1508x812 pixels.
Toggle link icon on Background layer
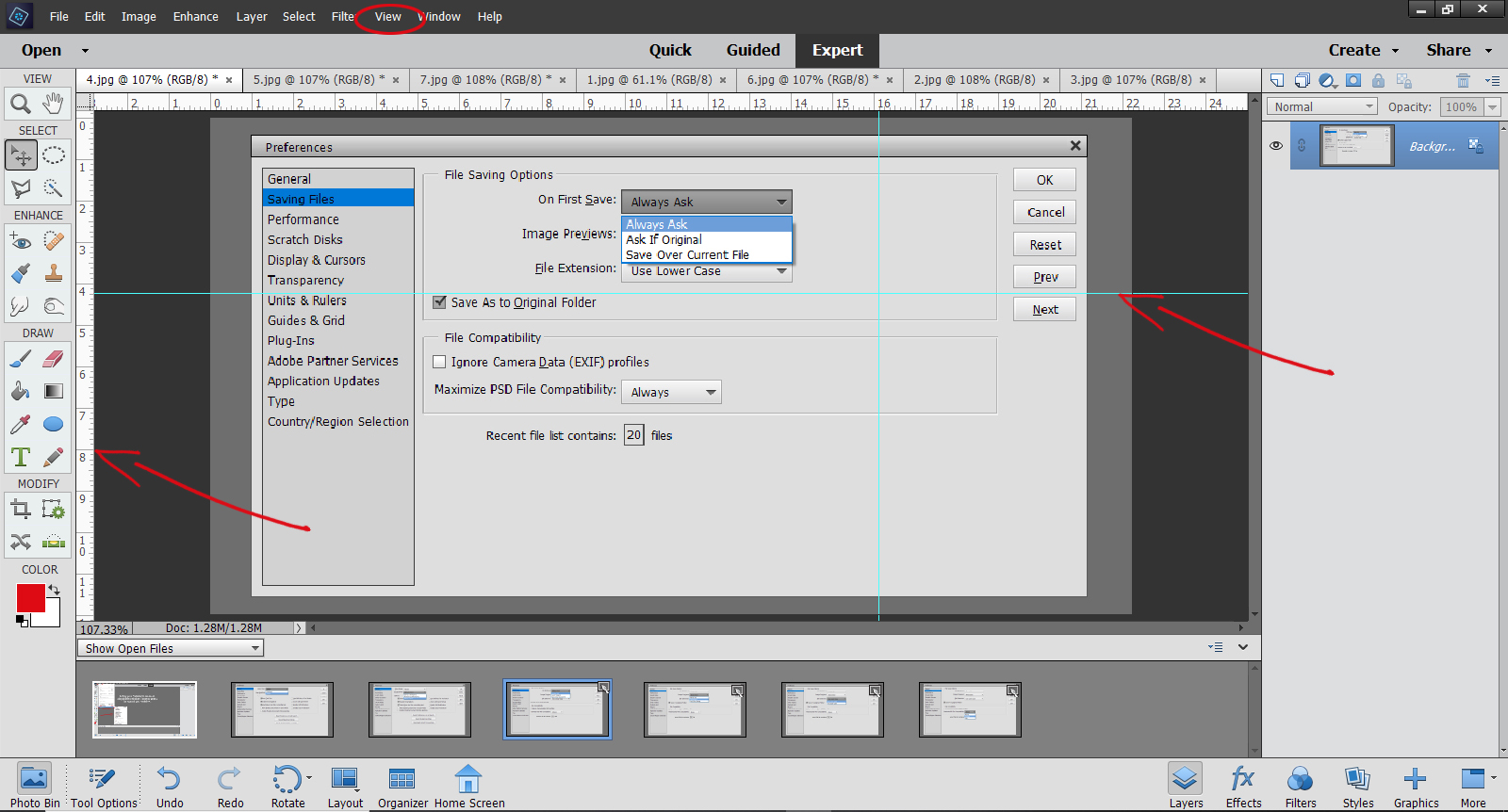pyautogui.click(x=1302, y=145)
